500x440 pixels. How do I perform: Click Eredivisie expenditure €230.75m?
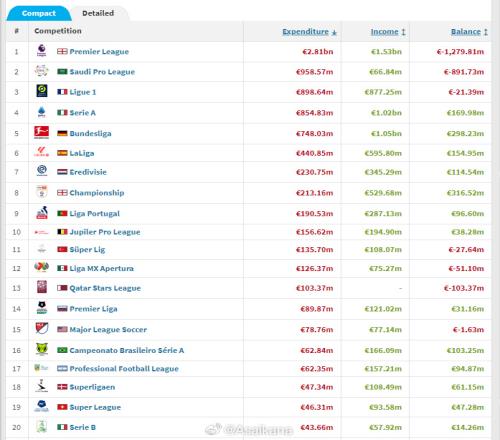314,172
